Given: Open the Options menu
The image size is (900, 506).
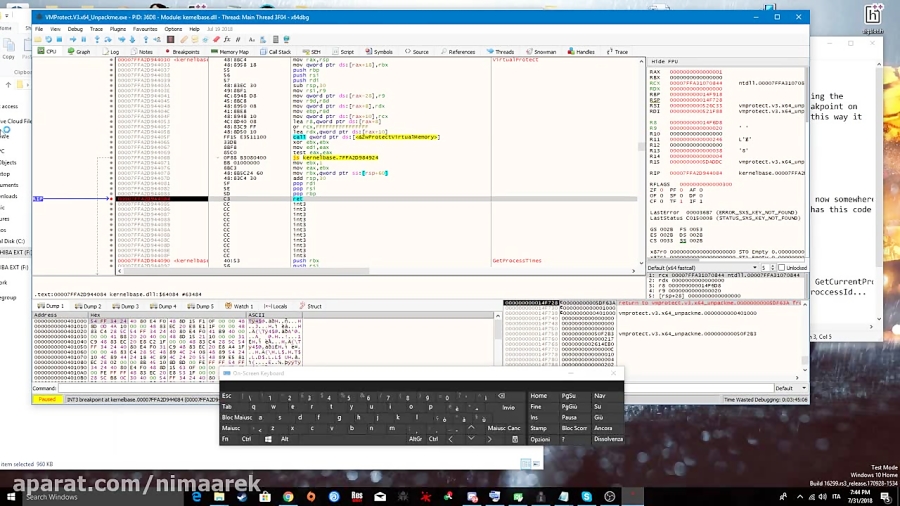Looking at the screenshot, I should tap(173, 29).
